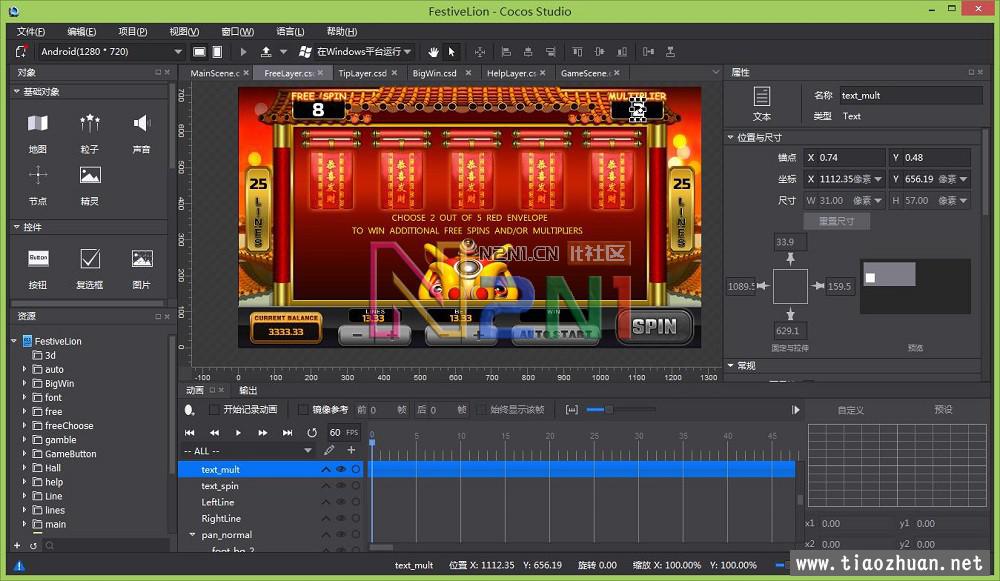Collapse the 基础对象 section

[x=17, y=92]
